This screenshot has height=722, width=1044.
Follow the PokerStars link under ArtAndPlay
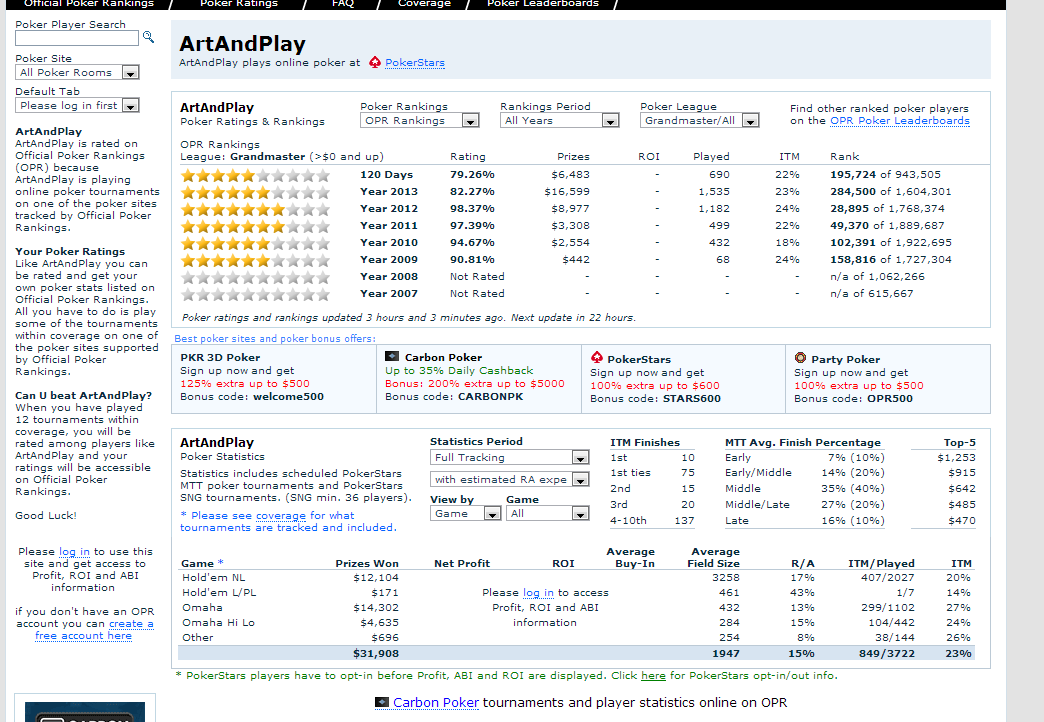click(415, 63)
